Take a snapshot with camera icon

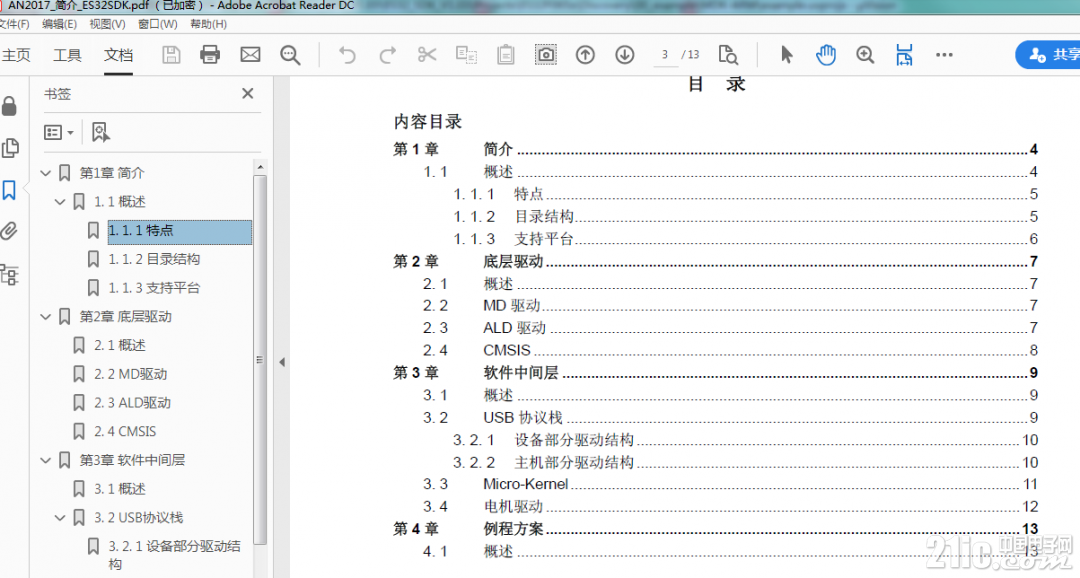pos(546,54)
